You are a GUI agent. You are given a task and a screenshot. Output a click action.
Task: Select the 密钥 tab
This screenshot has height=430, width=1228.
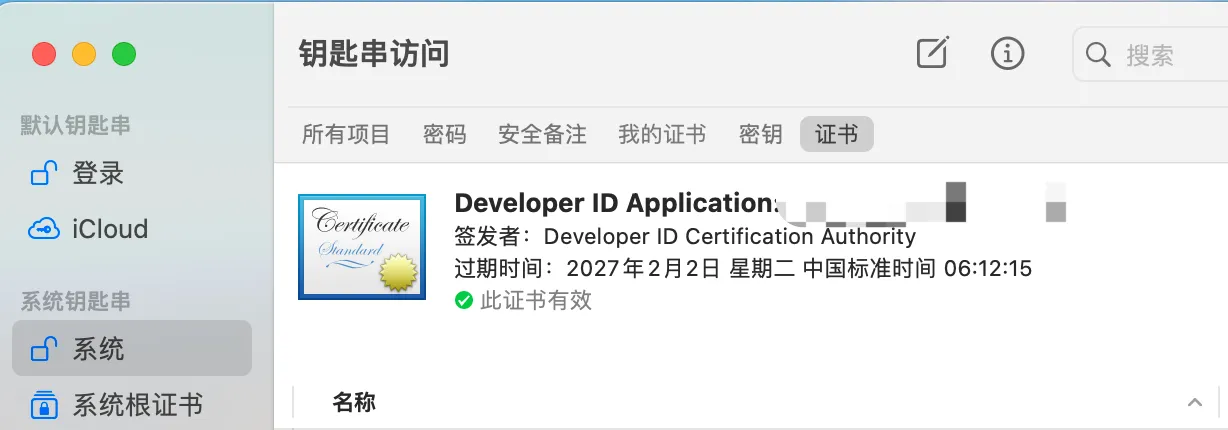(x=760, y=134)
